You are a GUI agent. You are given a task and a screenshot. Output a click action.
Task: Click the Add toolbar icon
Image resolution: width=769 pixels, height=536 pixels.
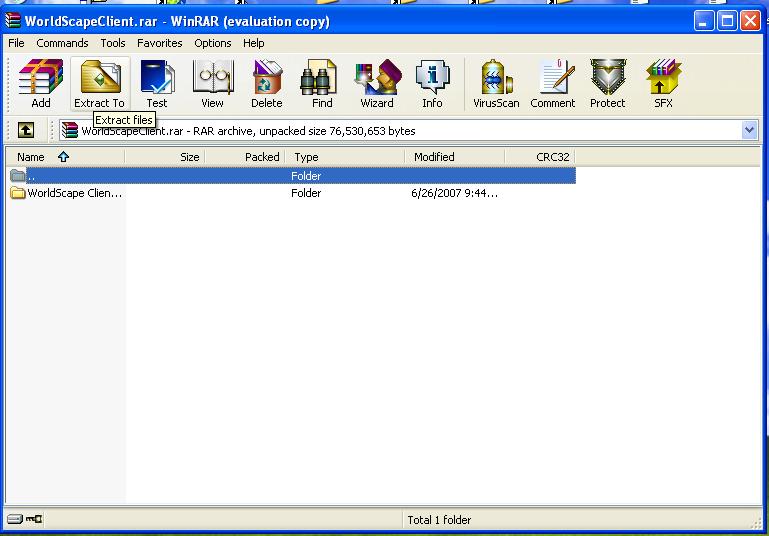tap(41, 83)
